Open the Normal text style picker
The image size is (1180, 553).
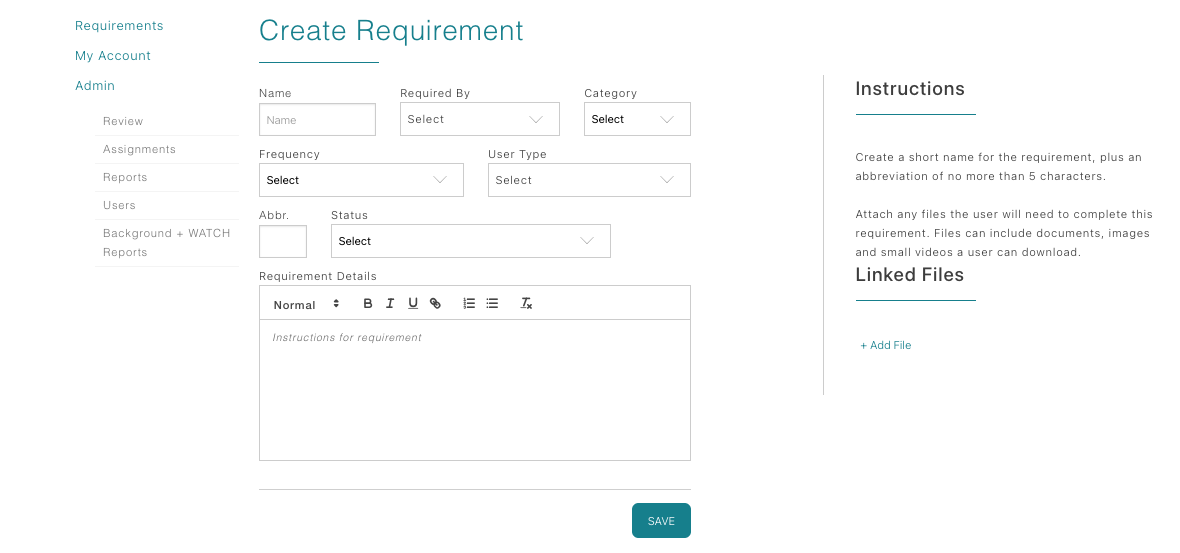tap(307, 304)
